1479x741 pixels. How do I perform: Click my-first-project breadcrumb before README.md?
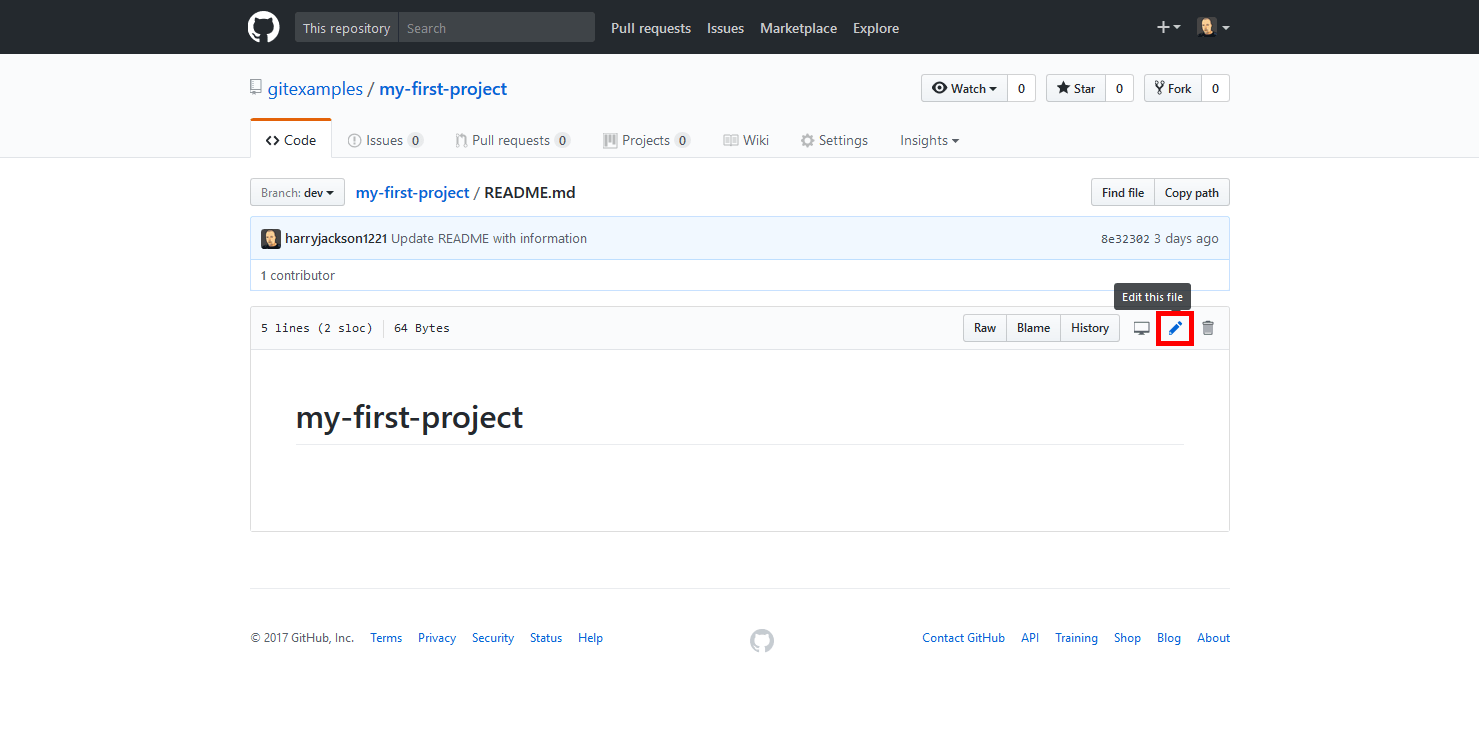[x=412, y=192]
